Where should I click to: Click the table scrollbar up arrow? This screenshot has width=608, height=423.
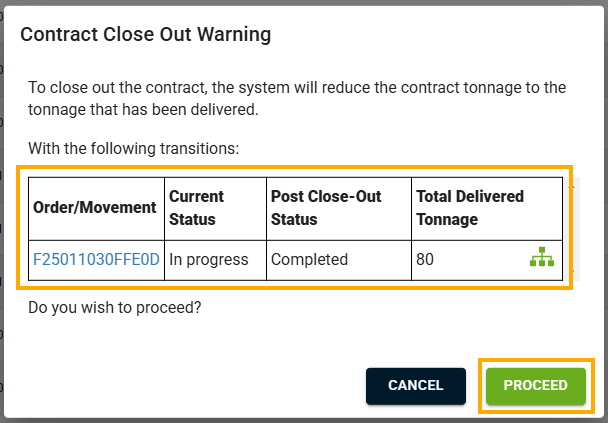tap(572, 187)
